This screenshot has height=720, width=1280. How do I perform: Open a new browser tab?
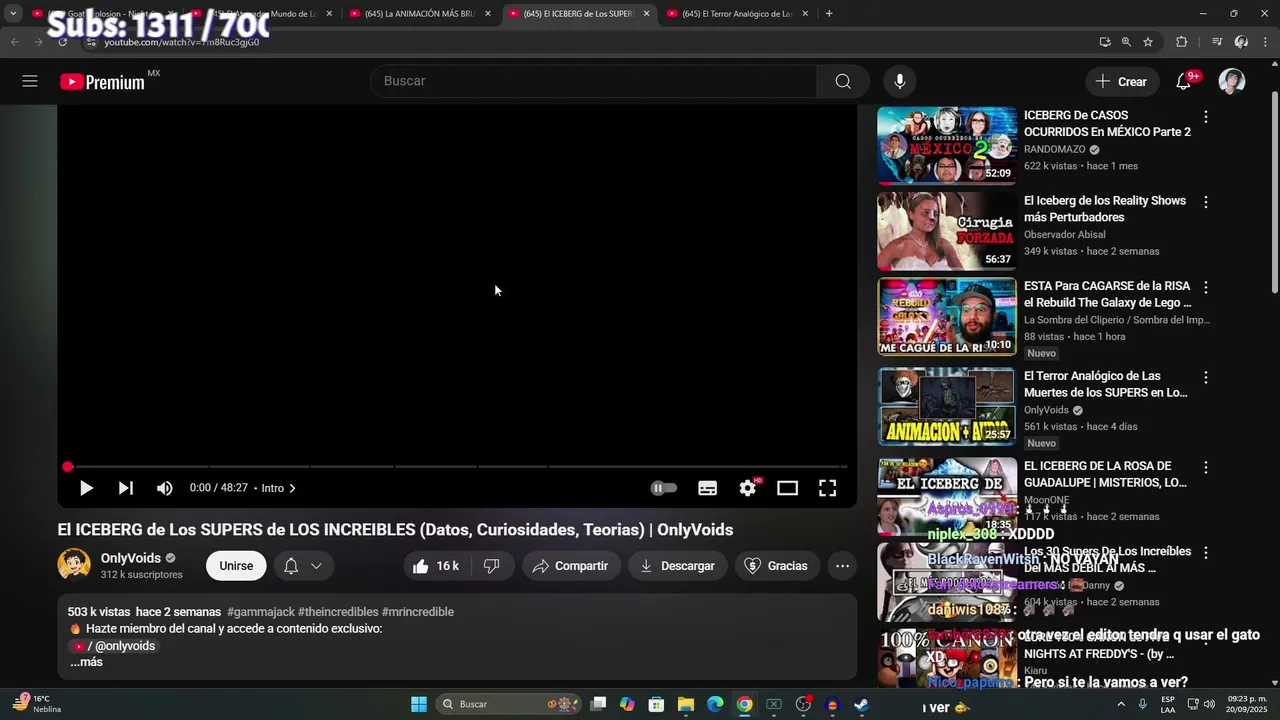tap(828, 14)
